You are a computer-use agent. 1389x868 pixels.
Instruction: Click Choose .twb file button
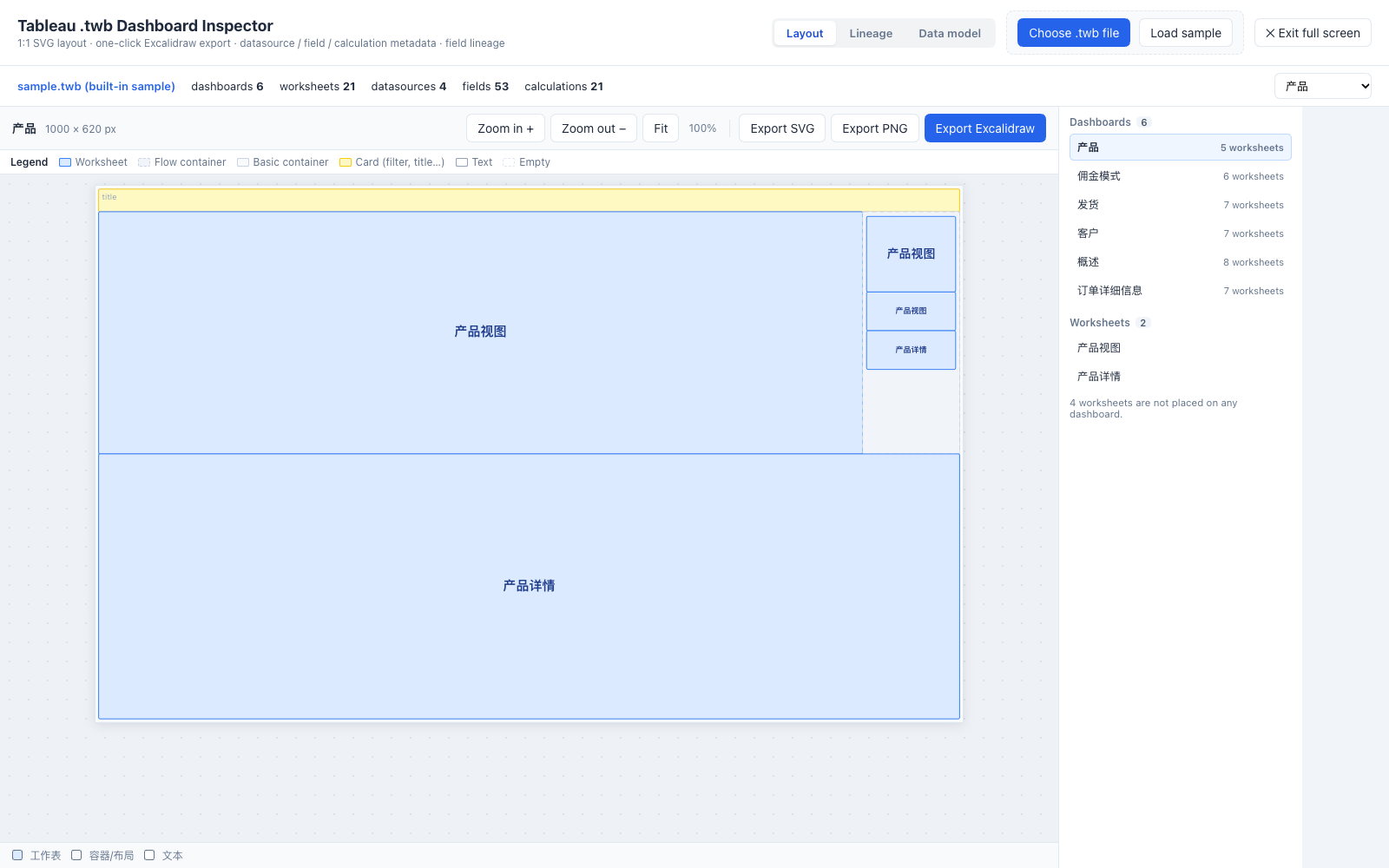[x=1074, y=33]
